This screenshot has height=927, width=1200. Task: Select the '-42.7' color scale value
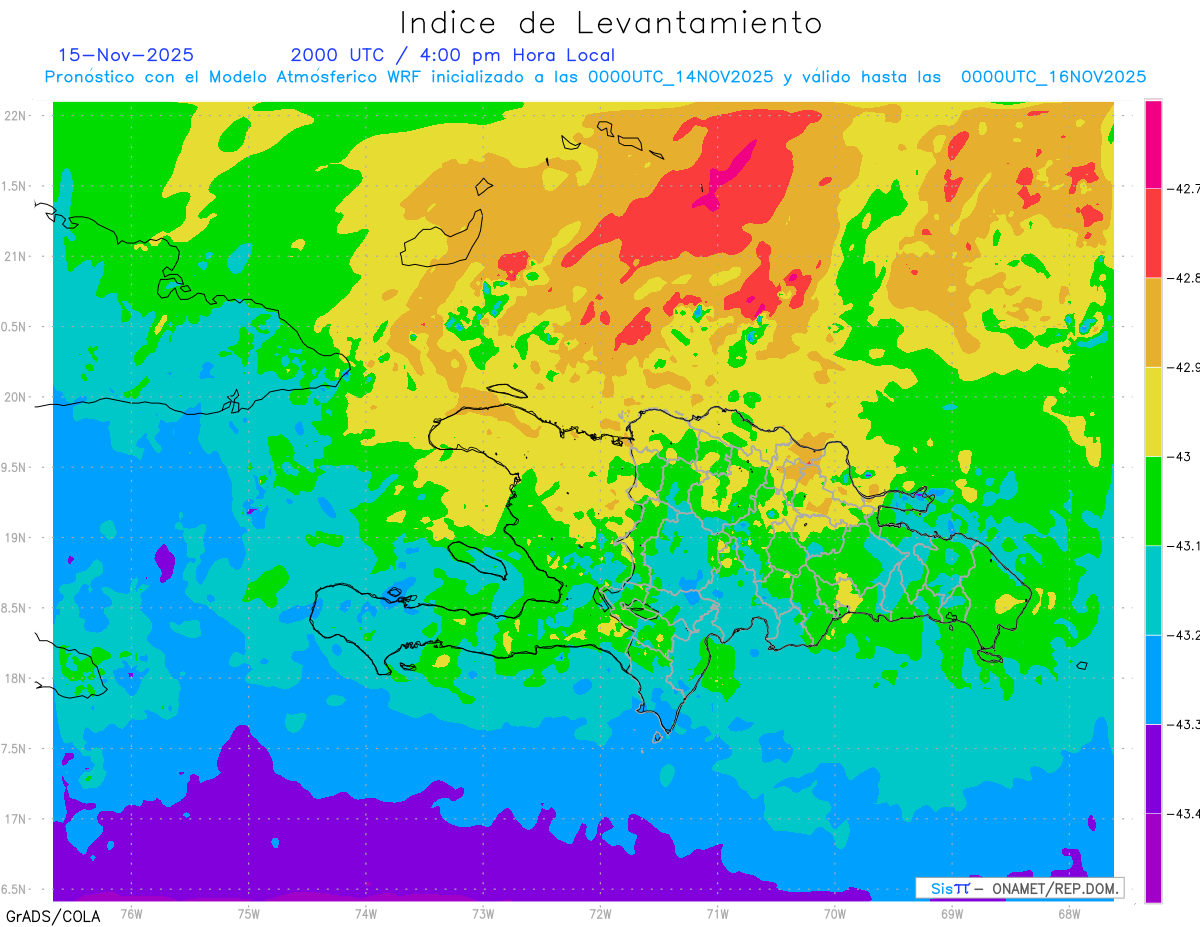pyautogui.click(x=1183, y=188)
